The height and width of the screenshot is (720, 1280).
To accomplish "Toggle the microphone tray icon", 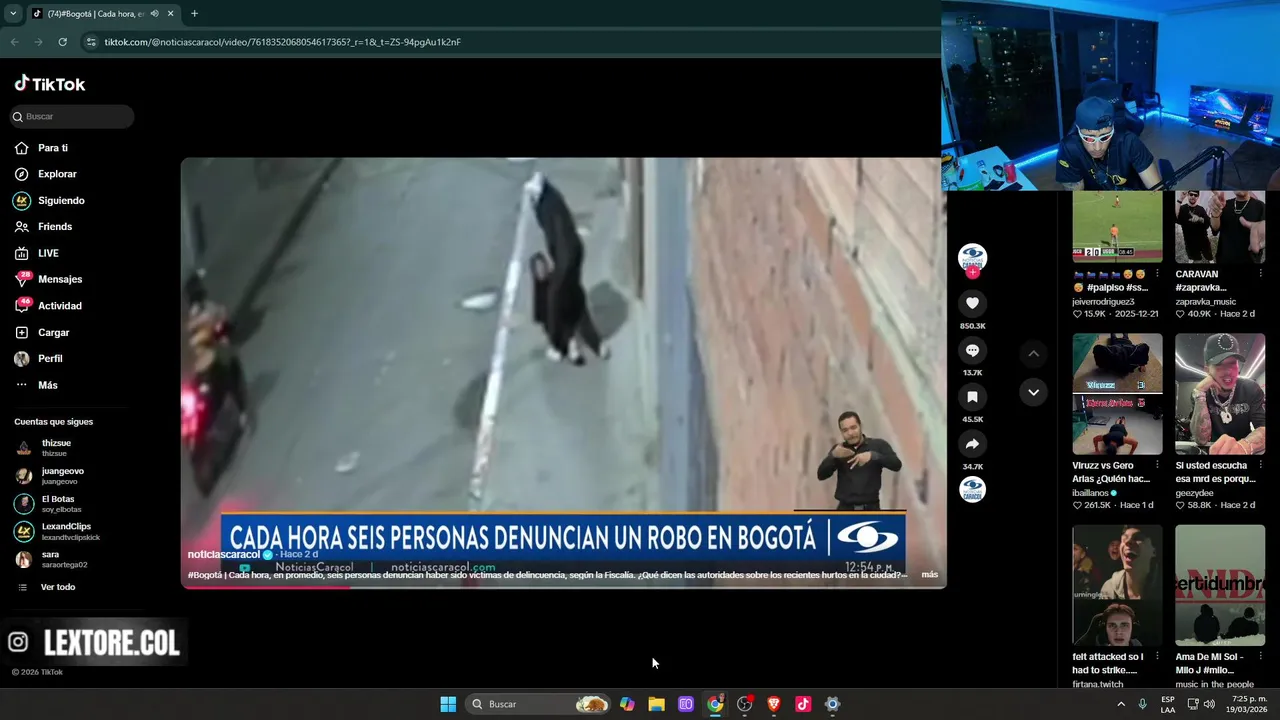I will click(x=1142, y=704).
